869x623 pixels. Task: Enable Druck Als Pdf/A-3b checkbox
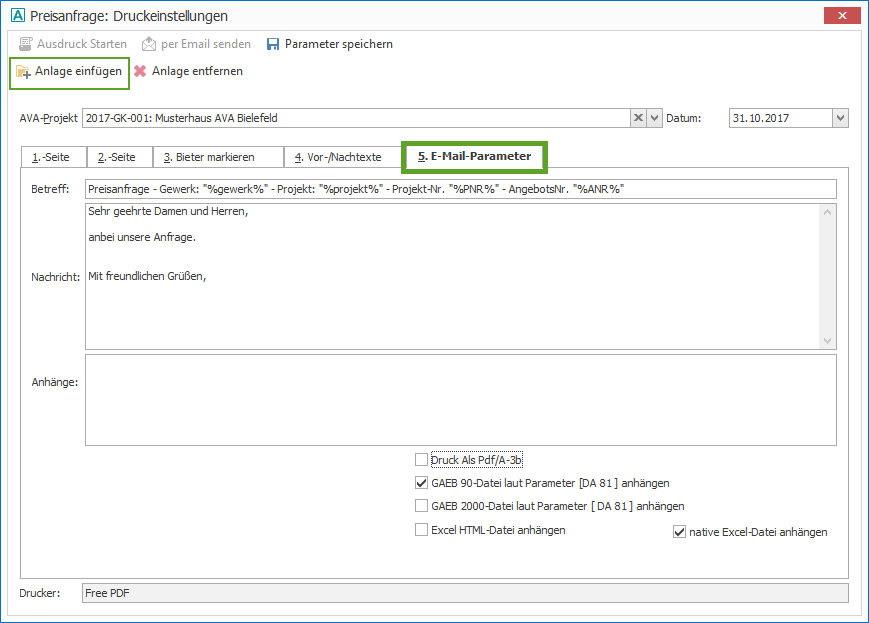[x=421, y=460]
